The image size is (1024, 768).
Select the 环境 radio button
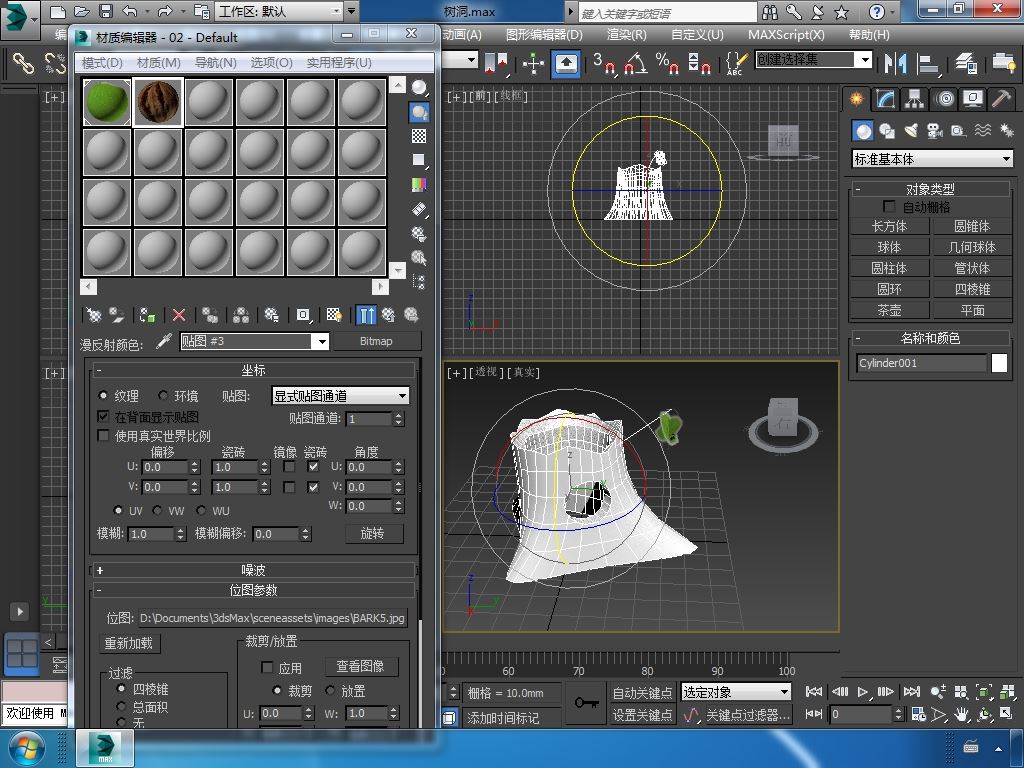[x=163, y=395]
